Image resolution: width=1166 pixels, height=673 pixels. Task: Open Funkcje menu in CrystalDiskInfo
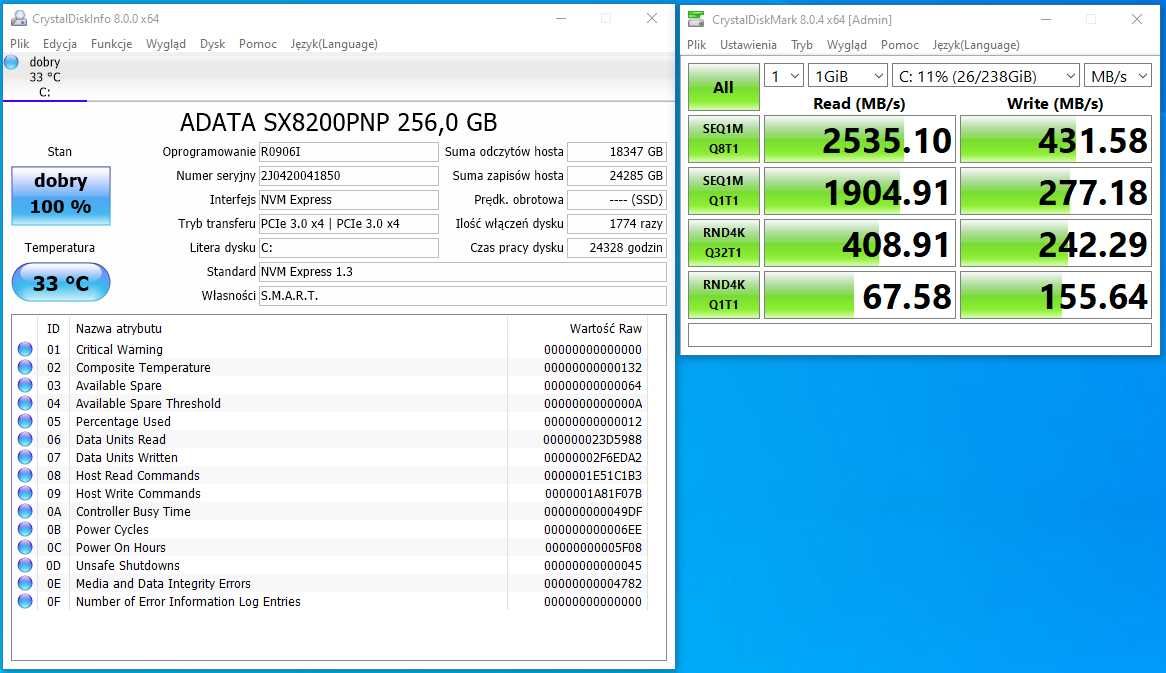pos(112,44)
